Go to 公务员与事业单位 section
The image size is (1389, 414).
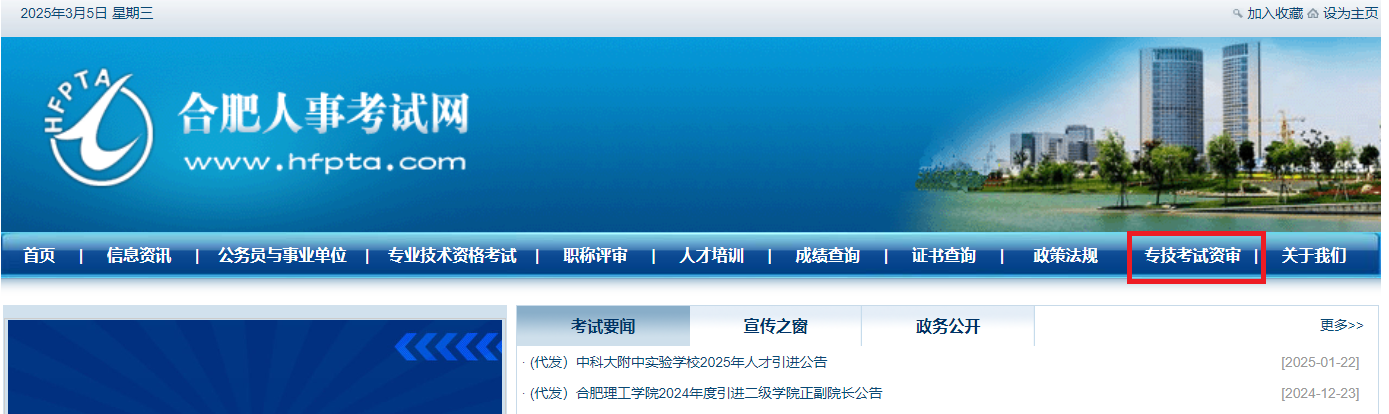pyautogui.click(x=282, y=256)
